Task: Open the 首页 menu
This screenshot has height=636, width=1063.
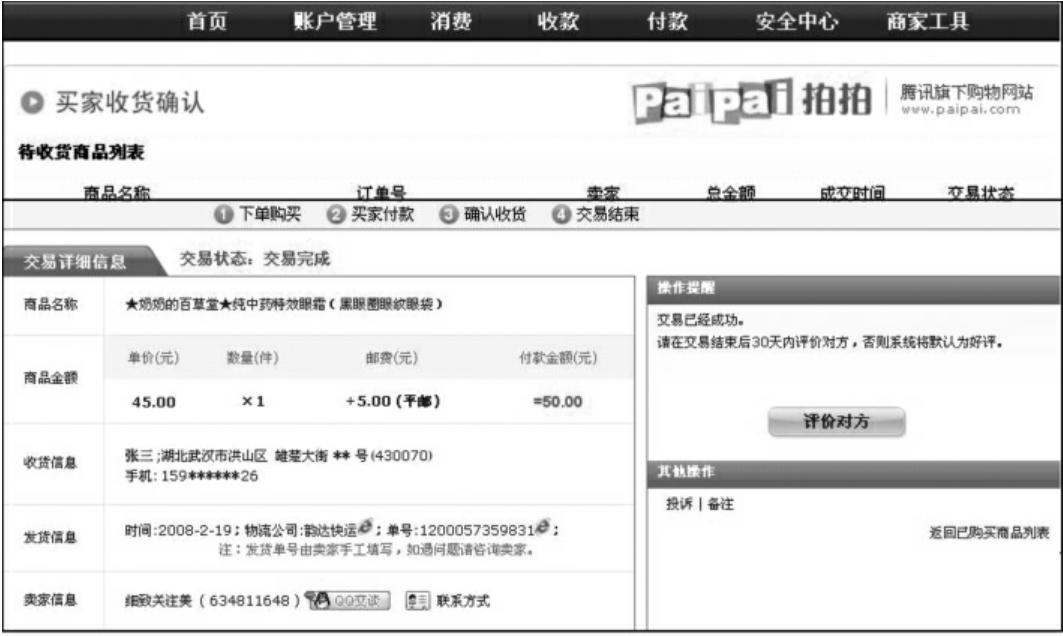Action: click(207, 21)
